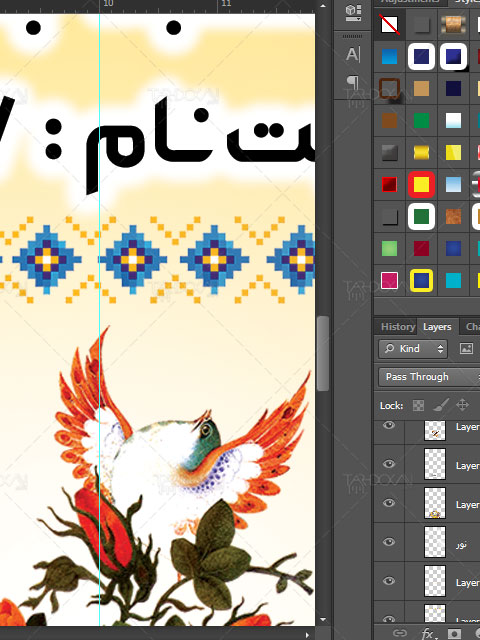Apply the maroon dark red style
Screen dimensions: 480x640
coord(421,248)
